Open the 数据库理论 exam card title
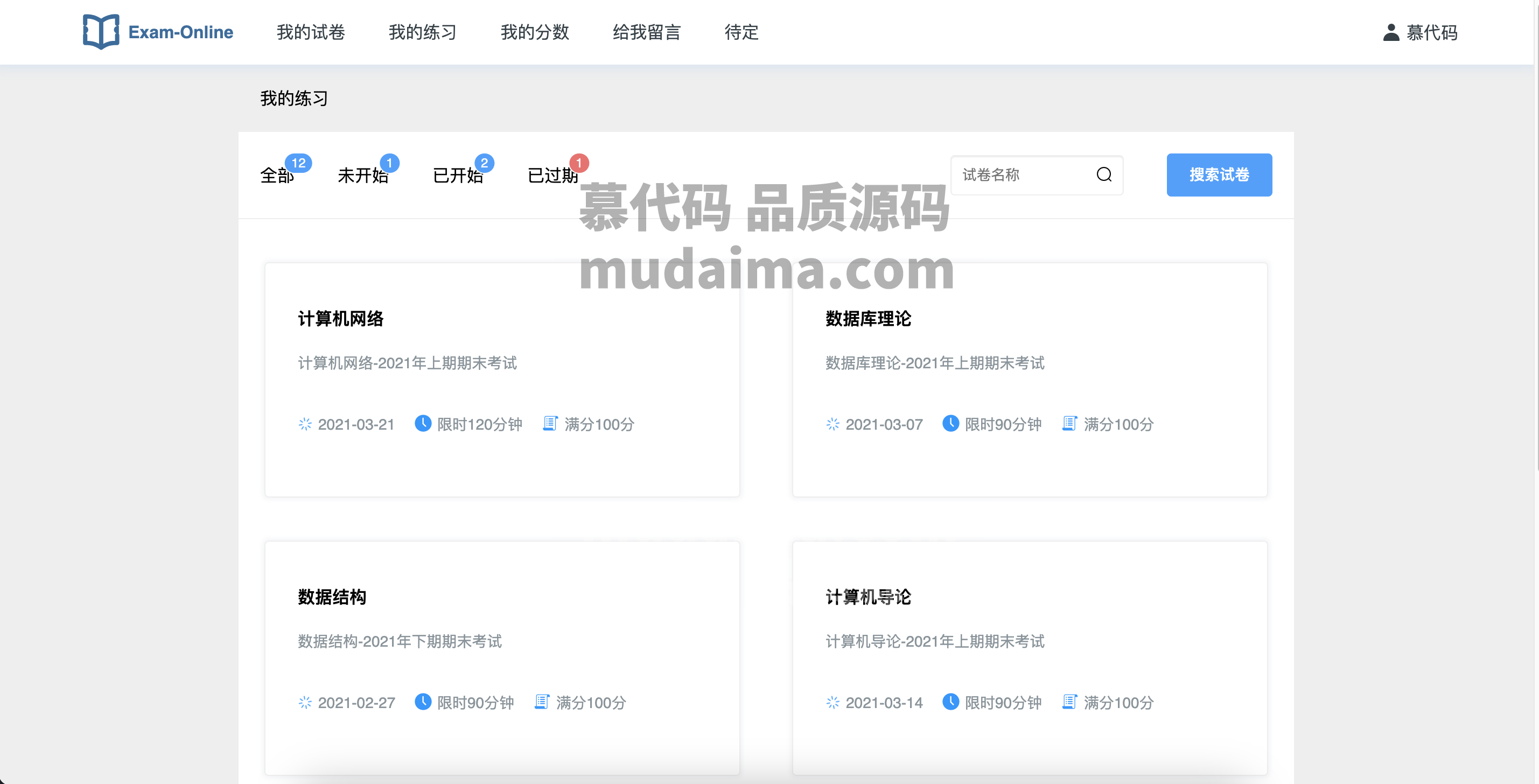 coord(868,319)
